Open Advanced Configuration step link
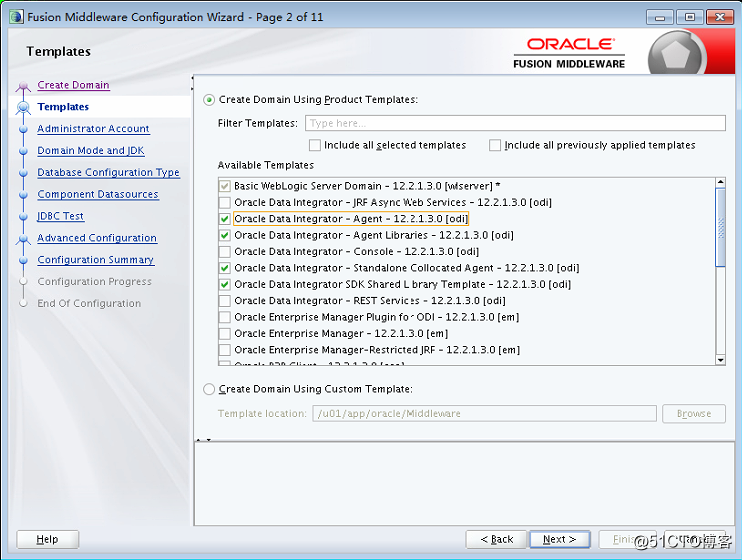The height and width of the screenshot is (560, 742). [97, 238]
